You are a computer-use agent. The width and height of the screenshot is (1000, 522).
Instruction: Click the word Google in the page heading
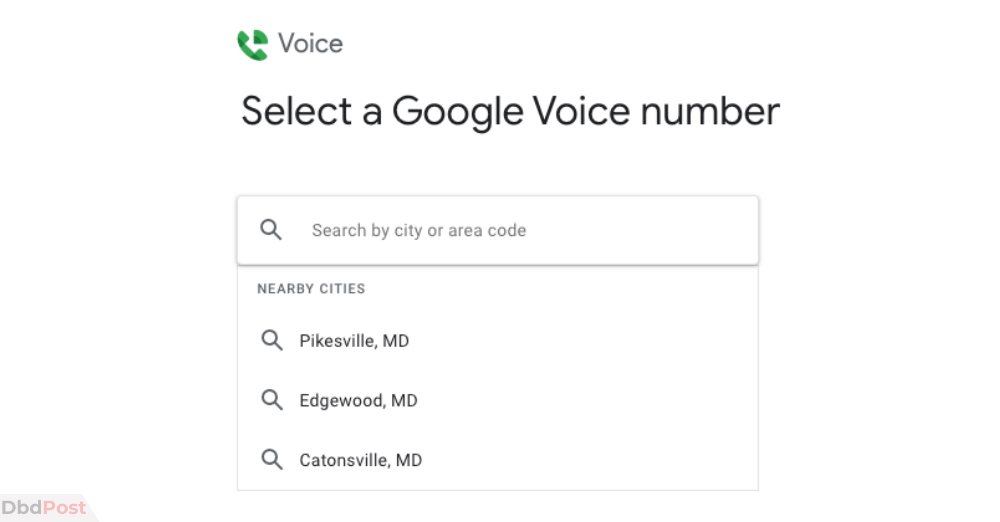coord(457,112)
